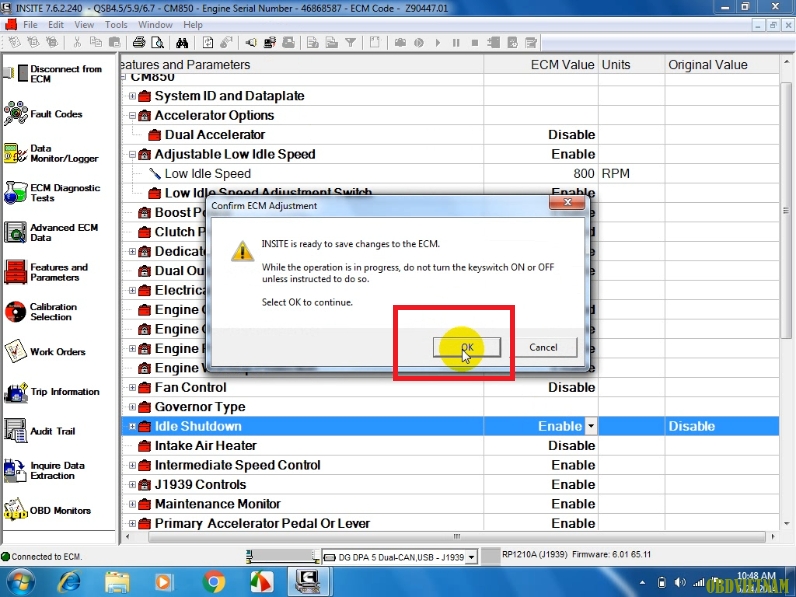Click OK in Confirm ECM Adjustment dialog
The width and height of the screenshot is (796, 597).
click(x=467, y=347)
